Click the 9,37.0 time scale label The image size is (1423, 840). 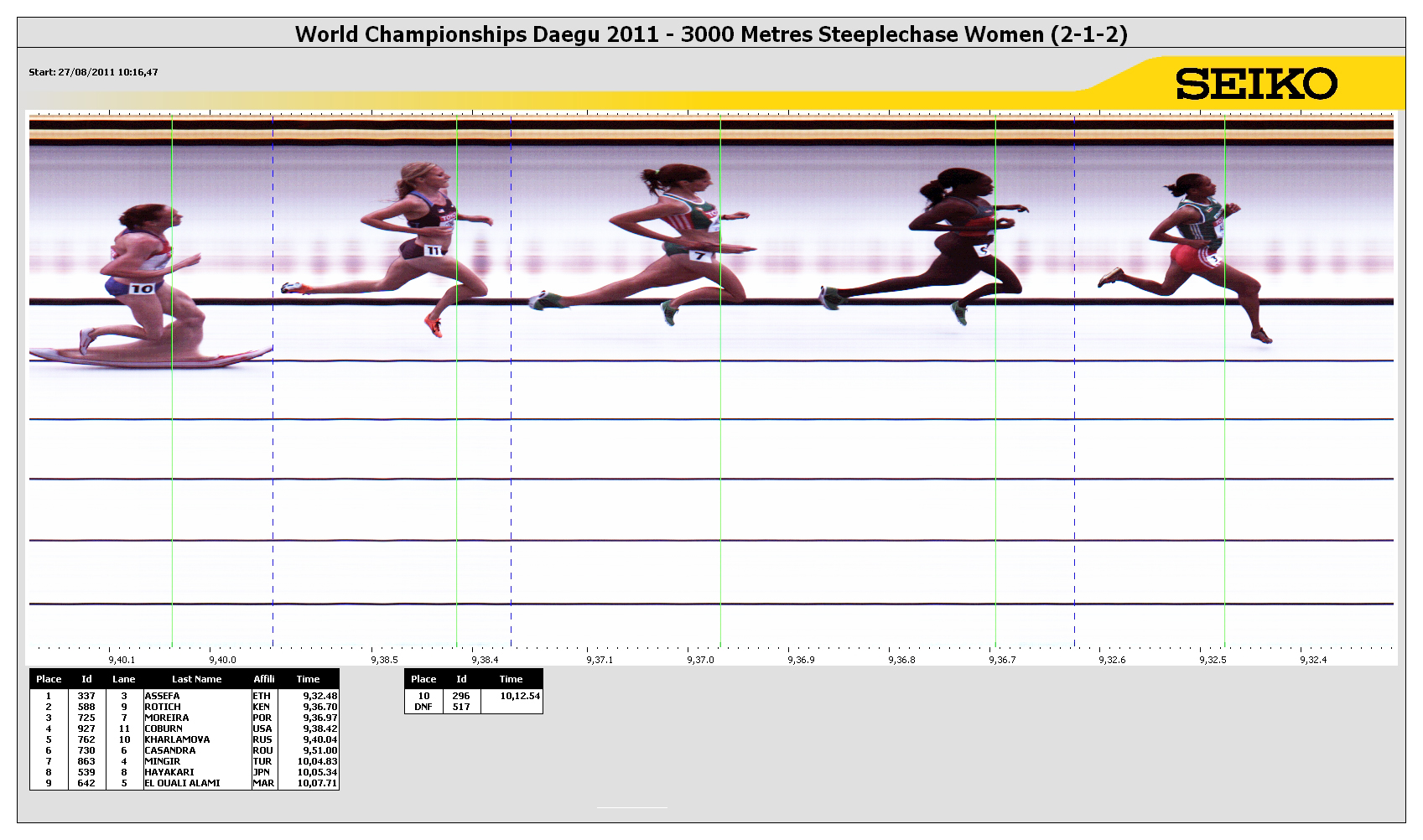click(700, 660)
